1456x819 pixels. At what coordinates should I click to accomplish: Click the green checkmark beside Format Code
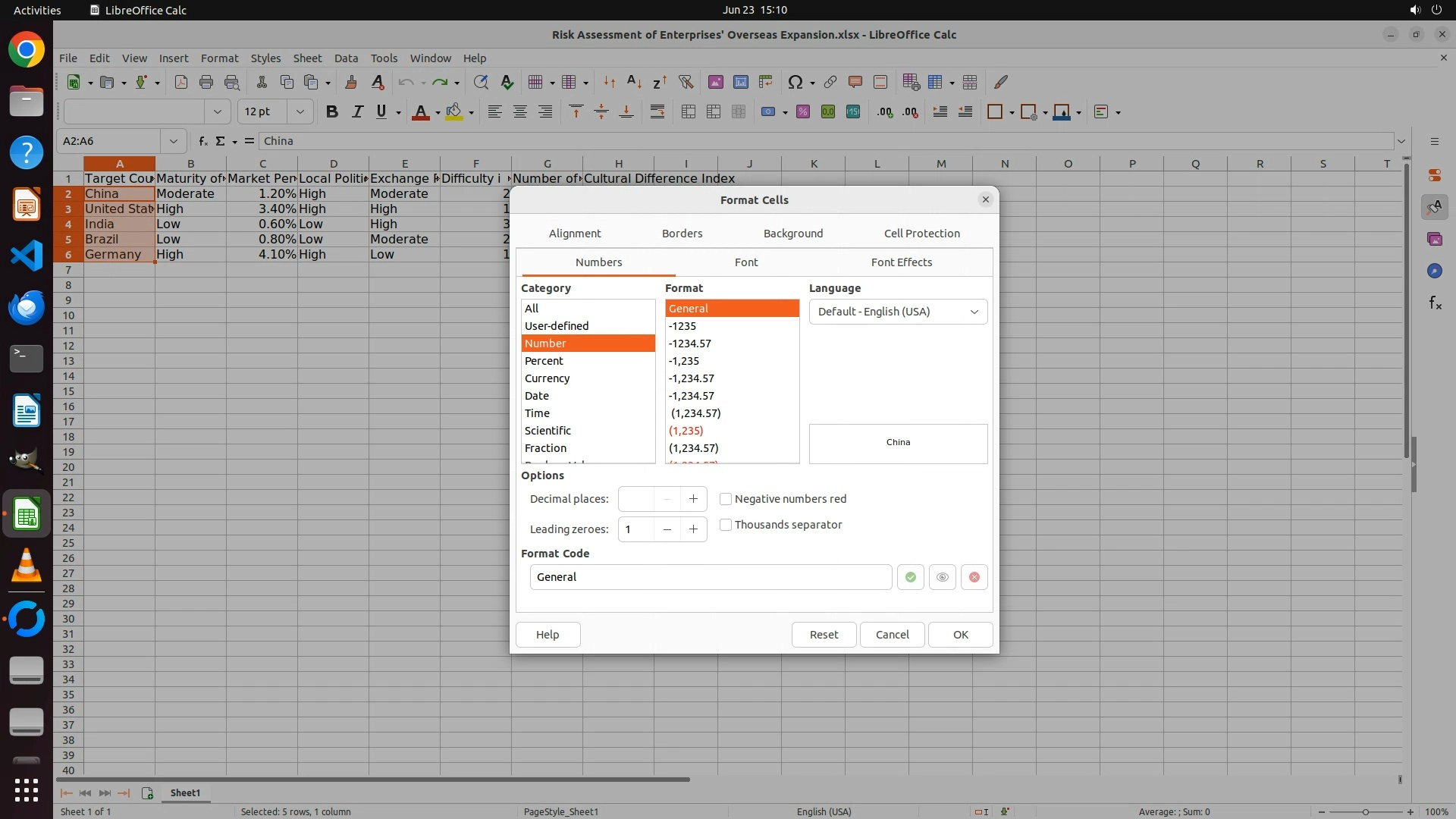[910, 577]
